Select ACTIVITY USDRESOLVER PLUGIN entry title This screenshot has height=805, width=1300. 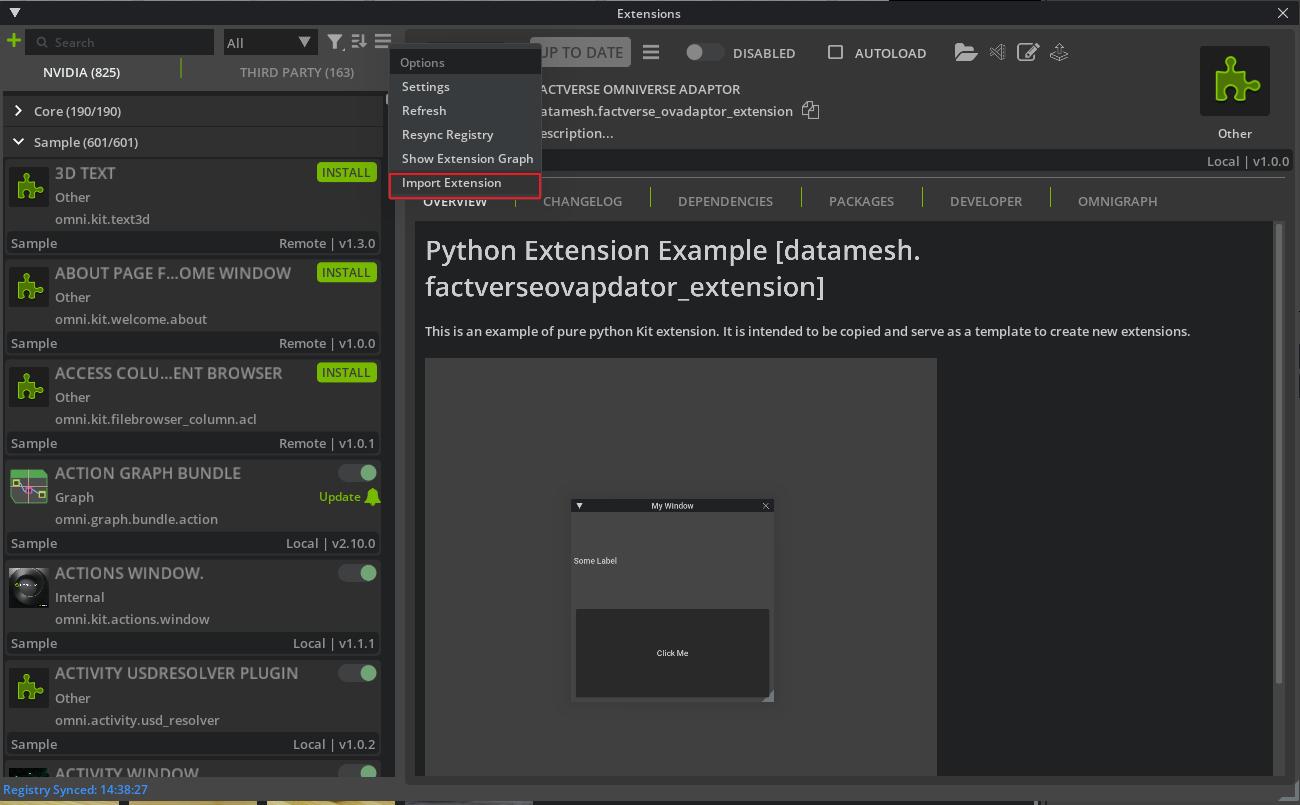[x=176, y=673]
